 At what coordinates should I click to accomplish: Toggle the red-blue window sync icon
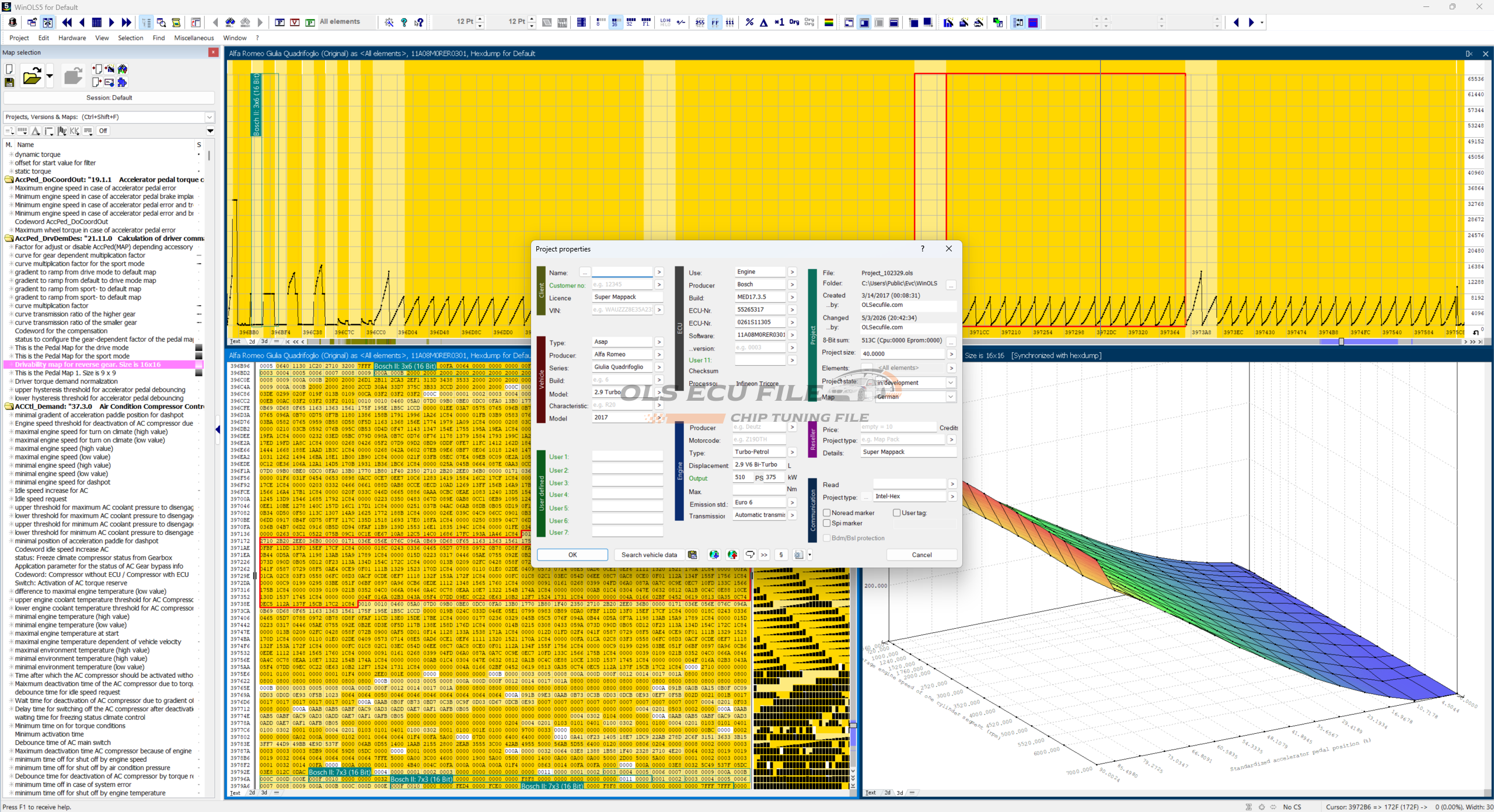click(1033, 22)
